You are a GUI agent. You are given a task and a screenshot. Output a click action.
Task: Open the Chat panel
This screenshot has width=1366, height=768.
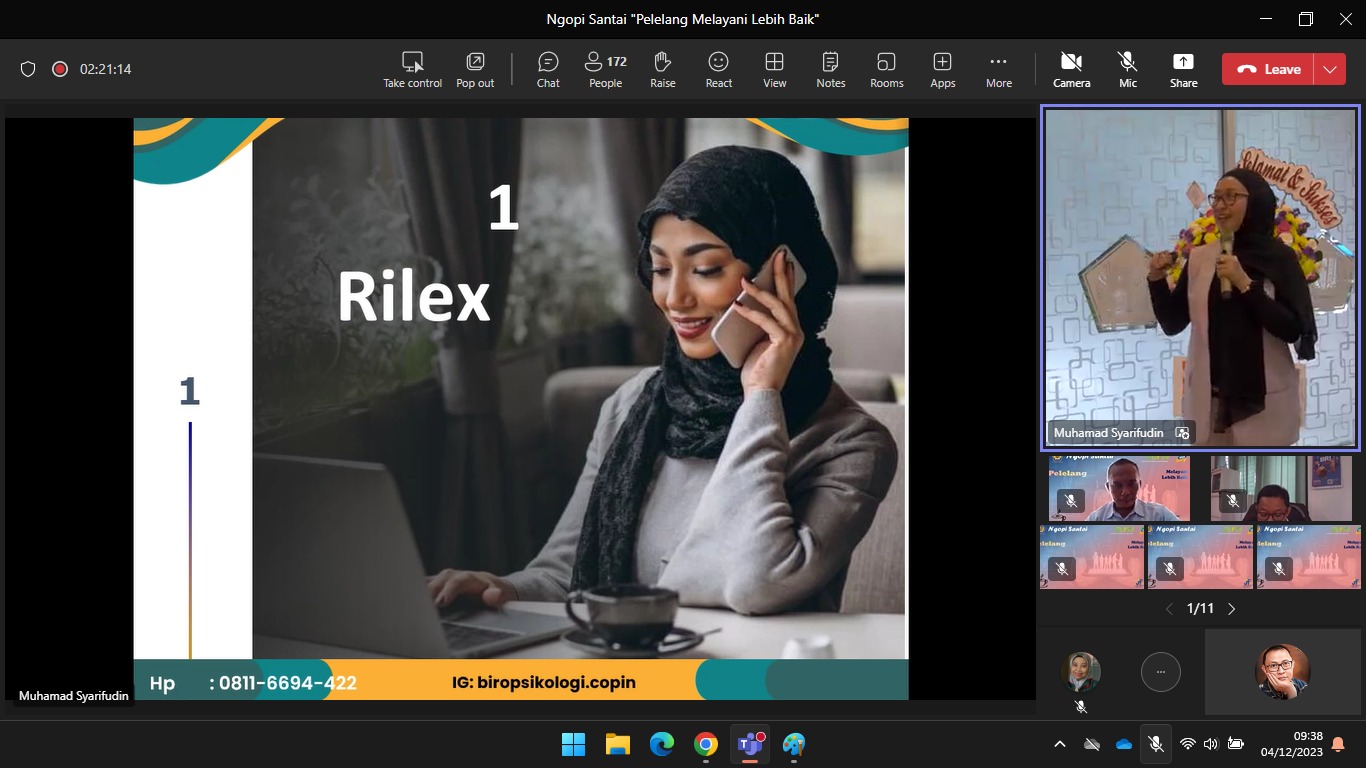pyautogui.click(x=548, y=69)
